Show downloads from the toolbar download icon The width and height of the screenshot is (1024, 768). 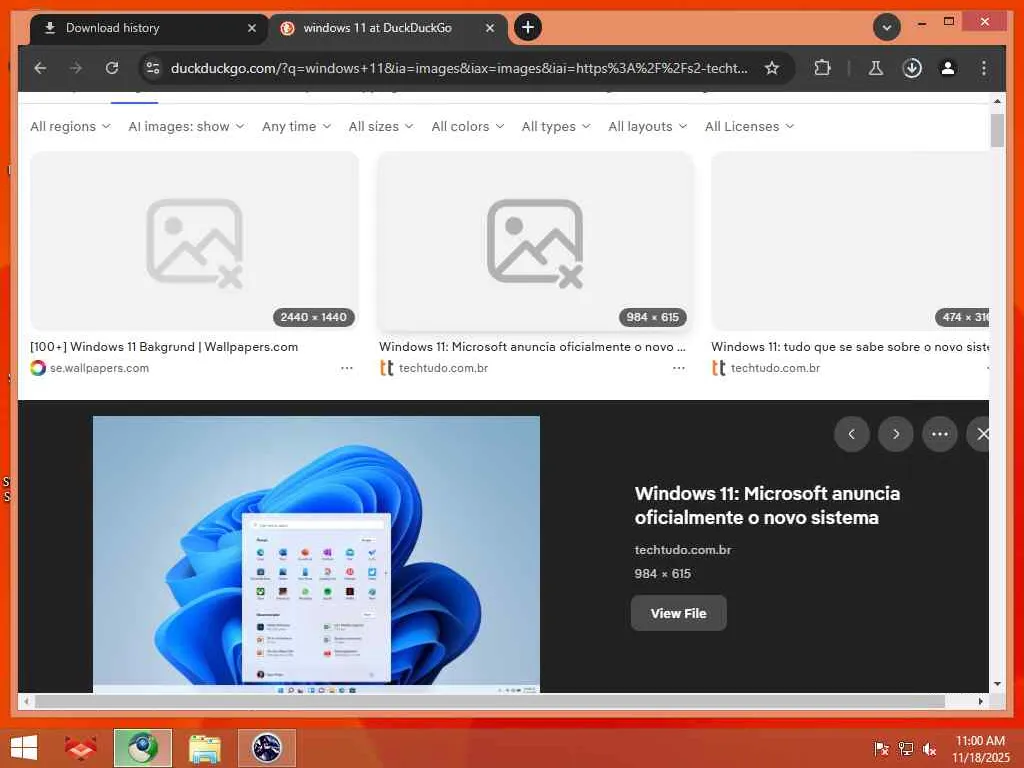click(x=912, y=68)
